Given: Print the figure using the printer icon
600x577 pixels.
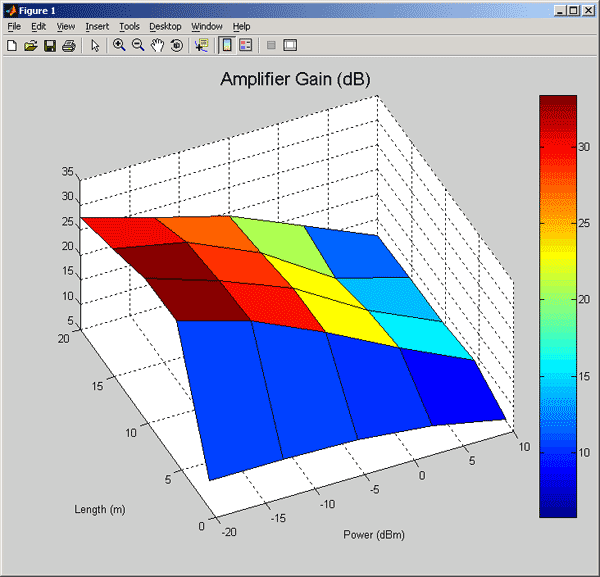Looking at the screenshot, I should [x=68, y=46].
